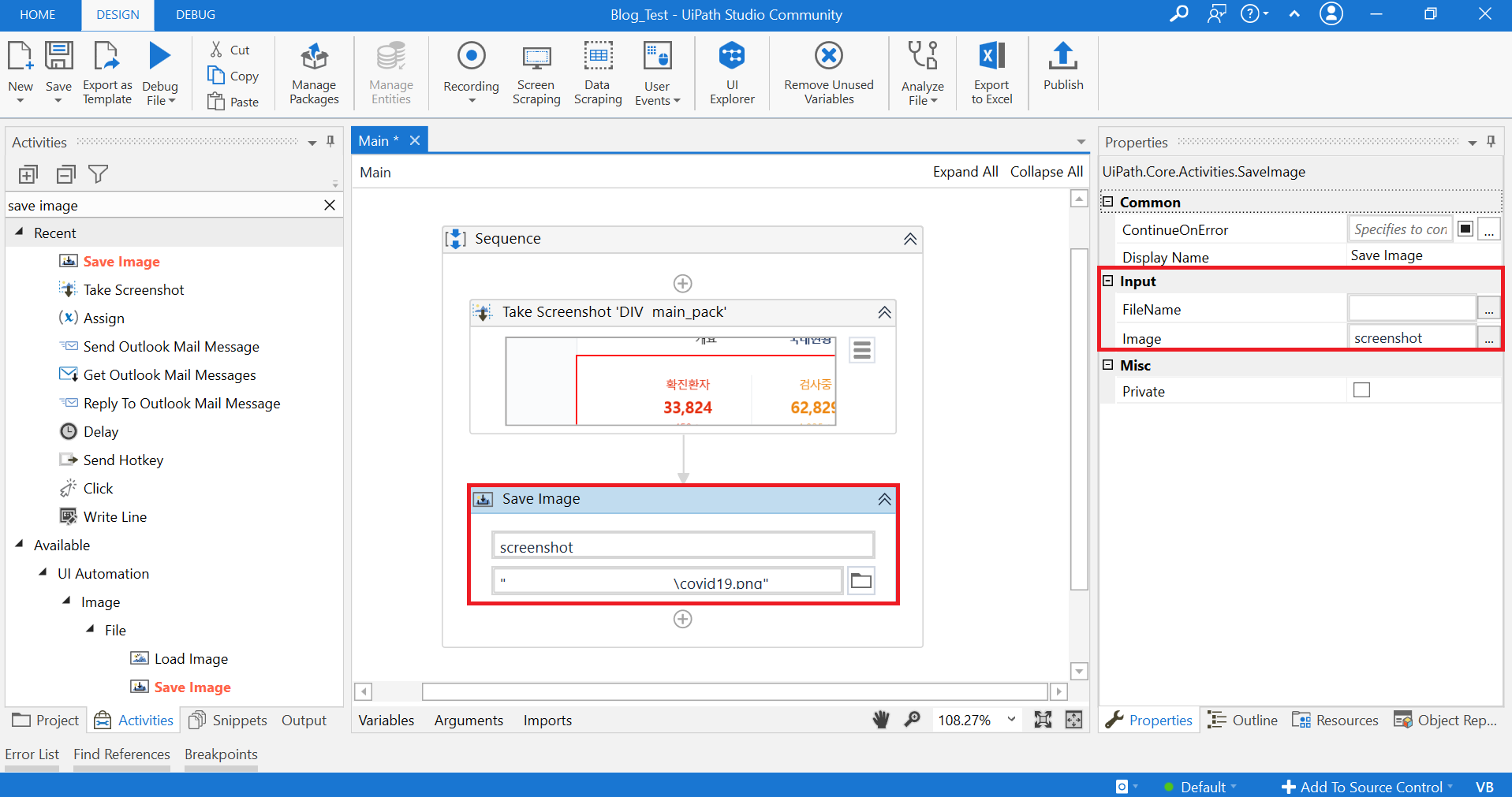Click the pan hand tool icon
Screen dimensions: 1512x797
pyautogui.click(x=881, y=719)
